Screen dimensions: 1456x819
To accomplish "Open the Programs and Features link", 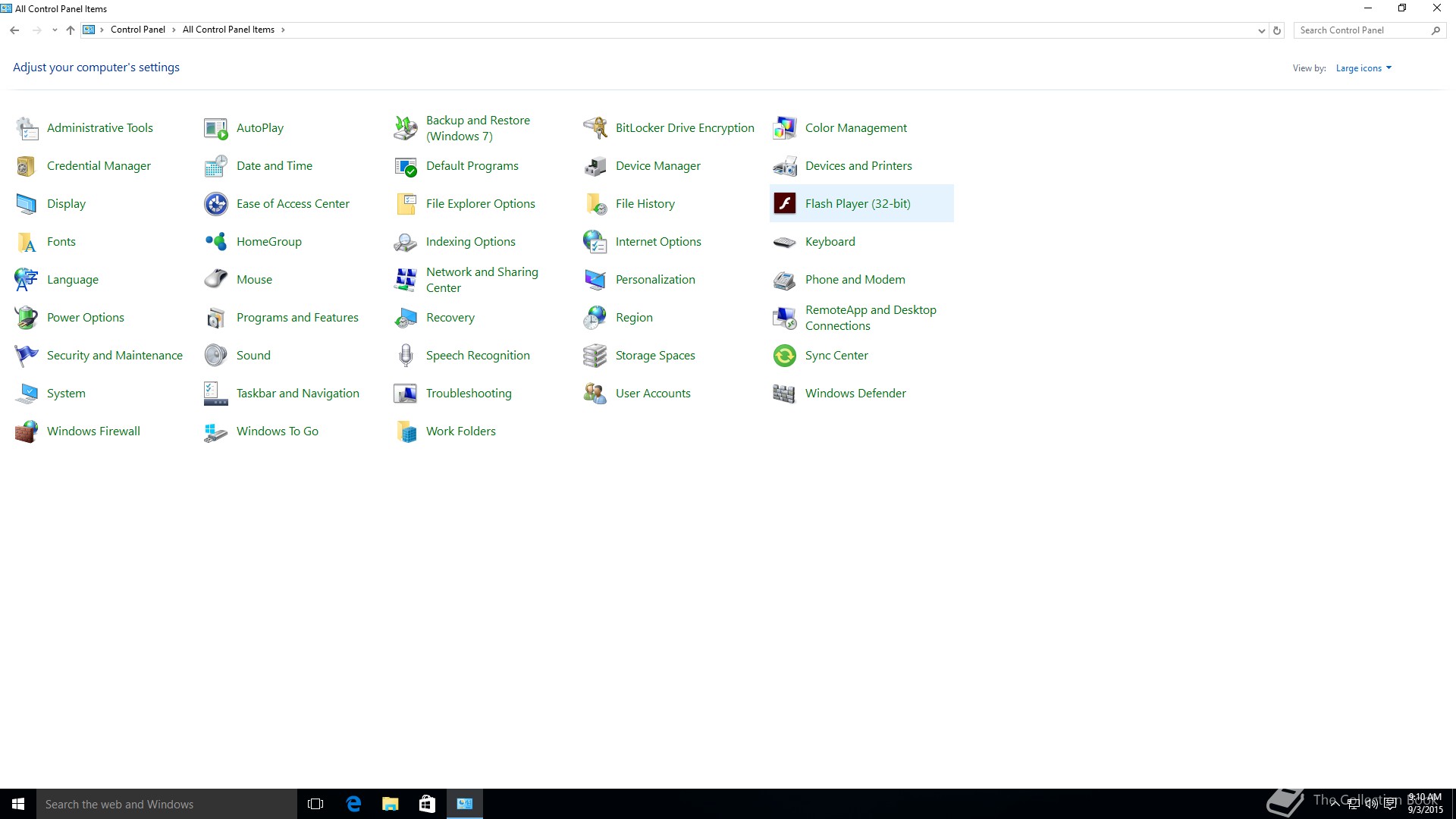I will point(297,318).
